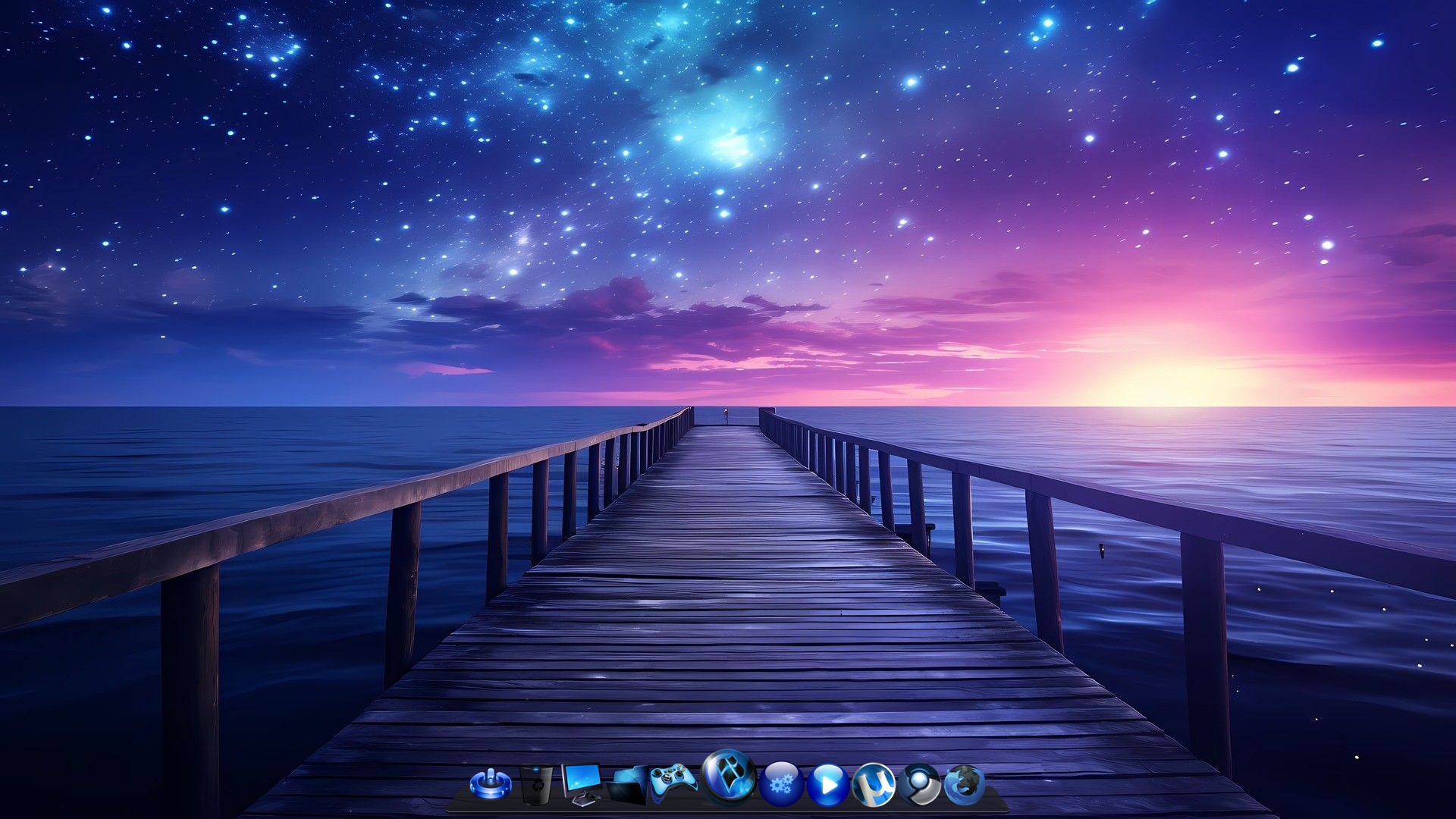Open the blue gears settings orb
Screen dimensions: 1456x819
[781, 784]
